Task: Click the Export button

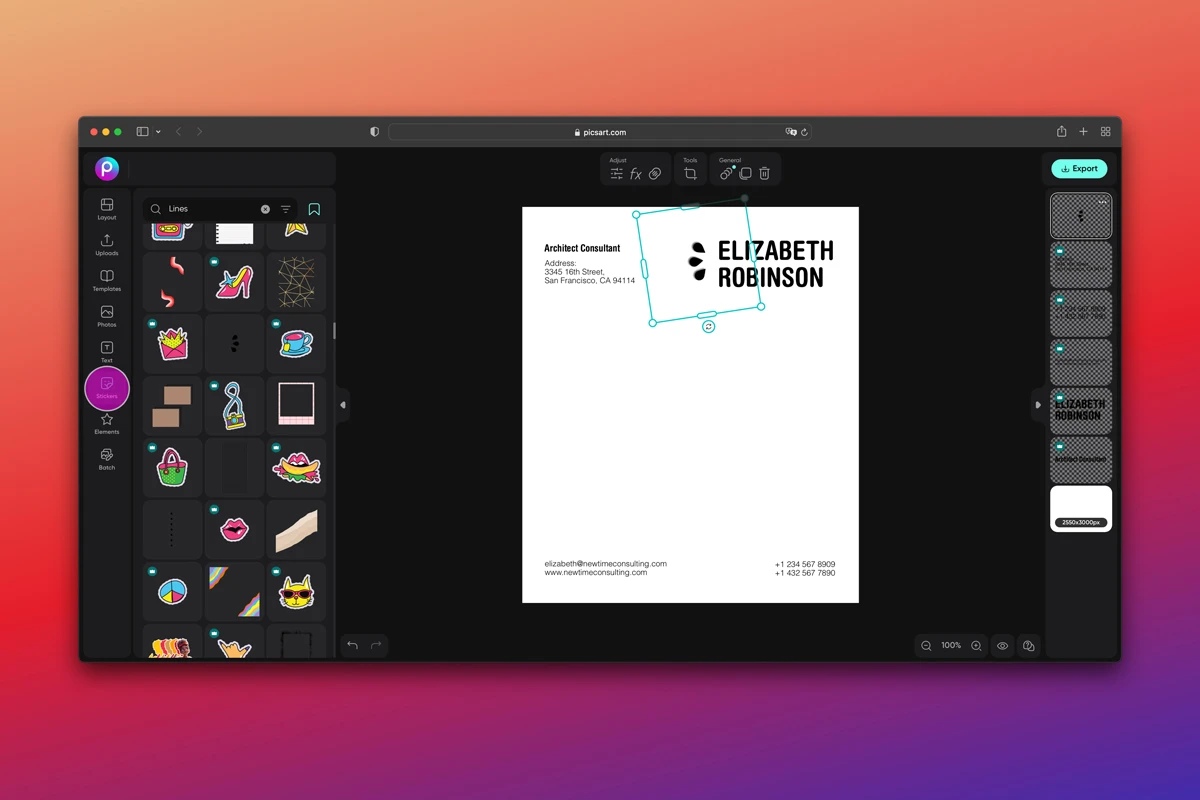Action: point(1078,168)
